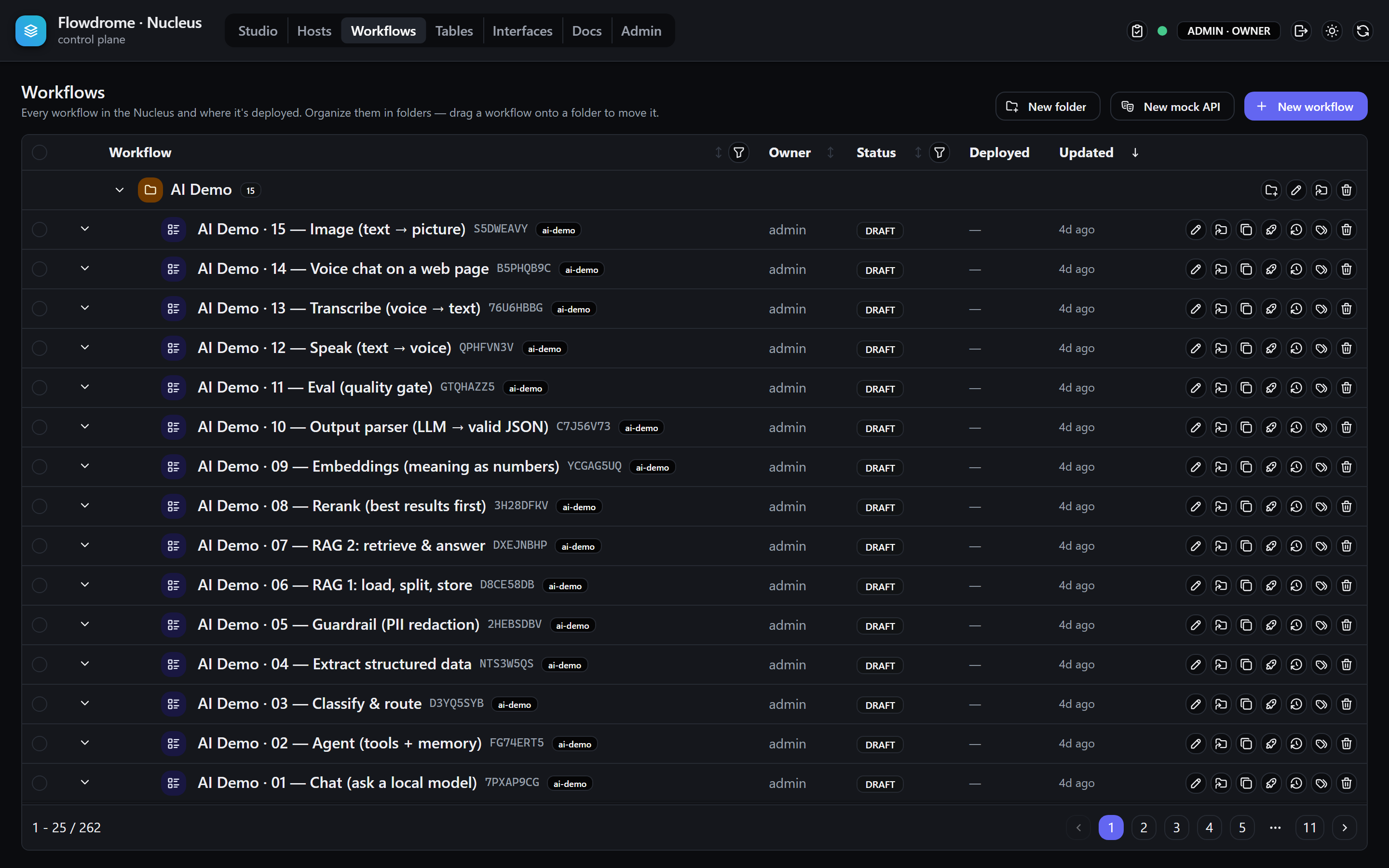Viewport: 1389px width, 868px height.
Task: Go to the next page arrow
Action: (x=1344, y=828)
